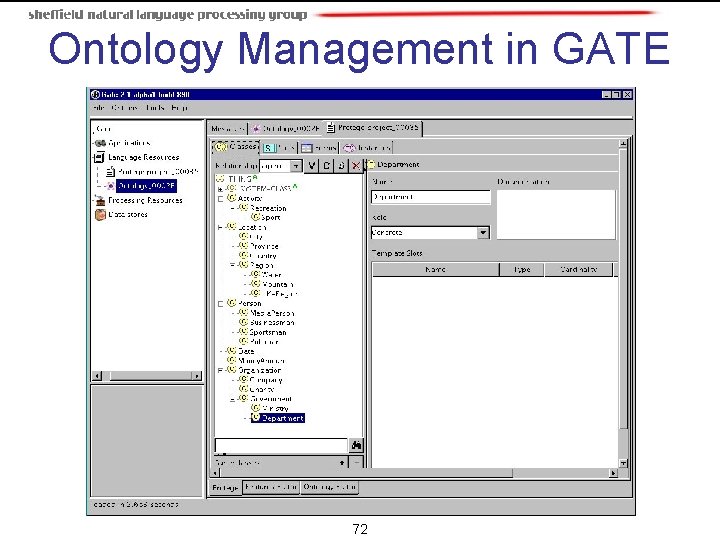Click the class icon beside Recreation
Screen dimensions: 720x540
click(243, 208)
